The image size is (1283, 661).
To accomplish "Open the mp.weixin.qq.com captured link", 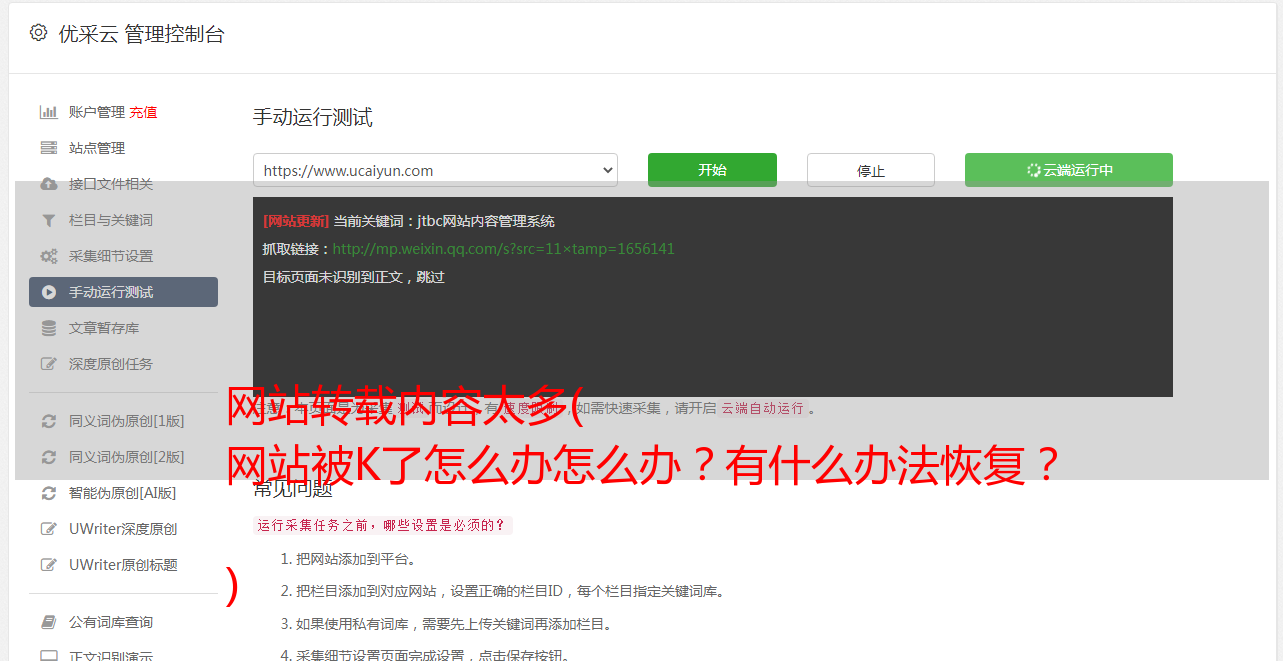I will (503, 249).
